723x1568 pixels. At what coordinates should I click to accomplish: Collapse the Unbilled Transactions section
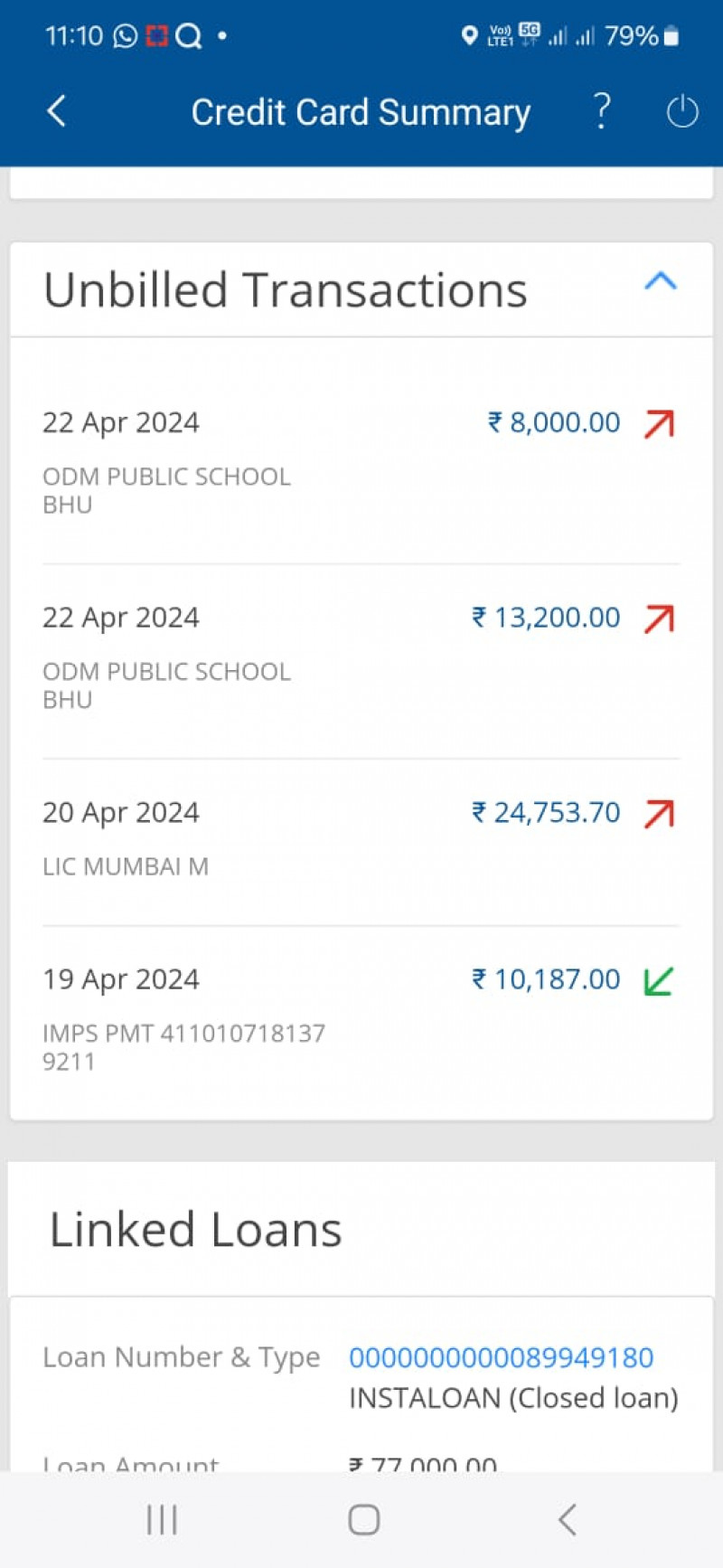pos(661,281)
